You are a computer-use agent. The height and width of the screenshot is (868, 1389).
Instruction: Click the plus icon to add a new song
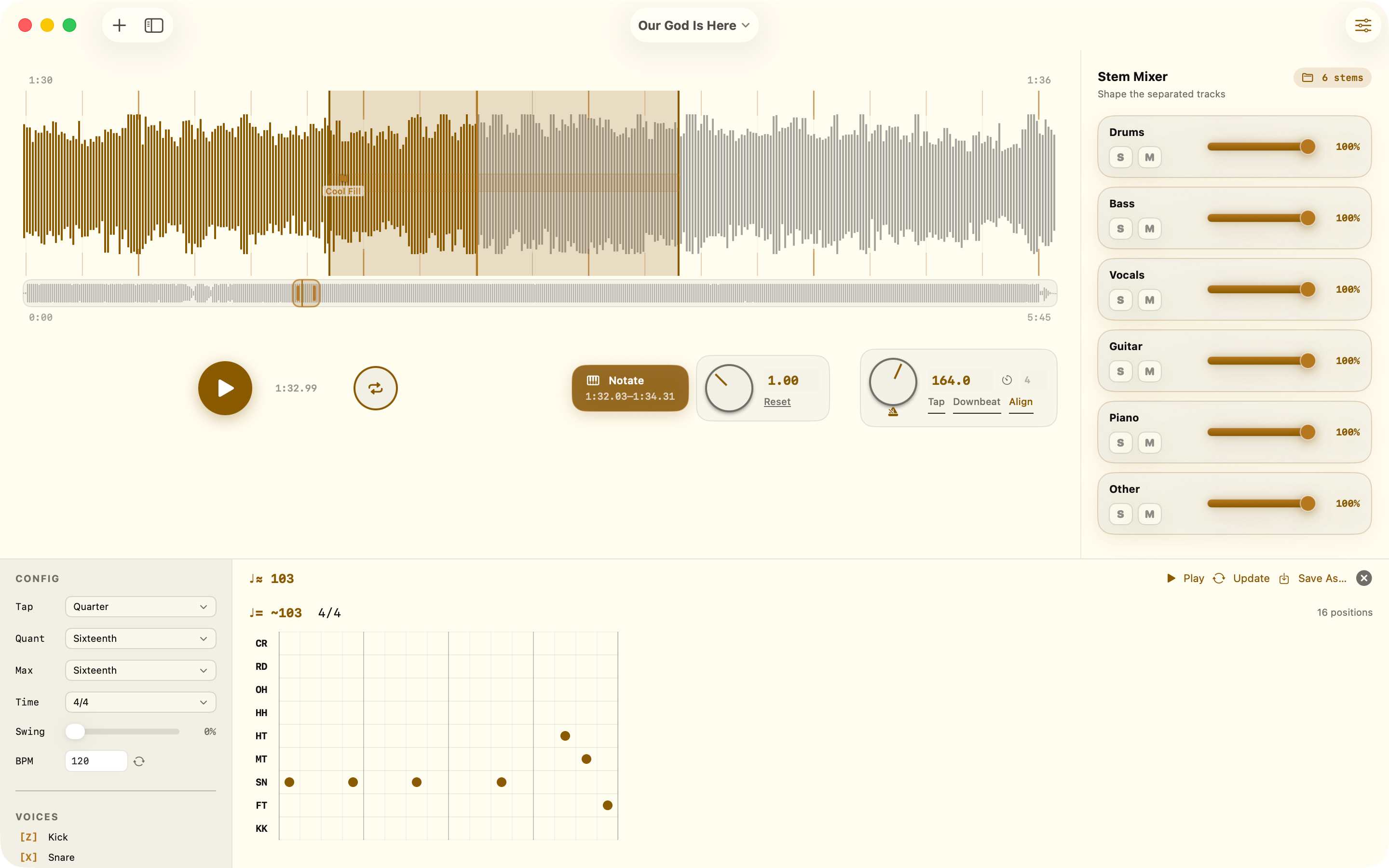119,25
